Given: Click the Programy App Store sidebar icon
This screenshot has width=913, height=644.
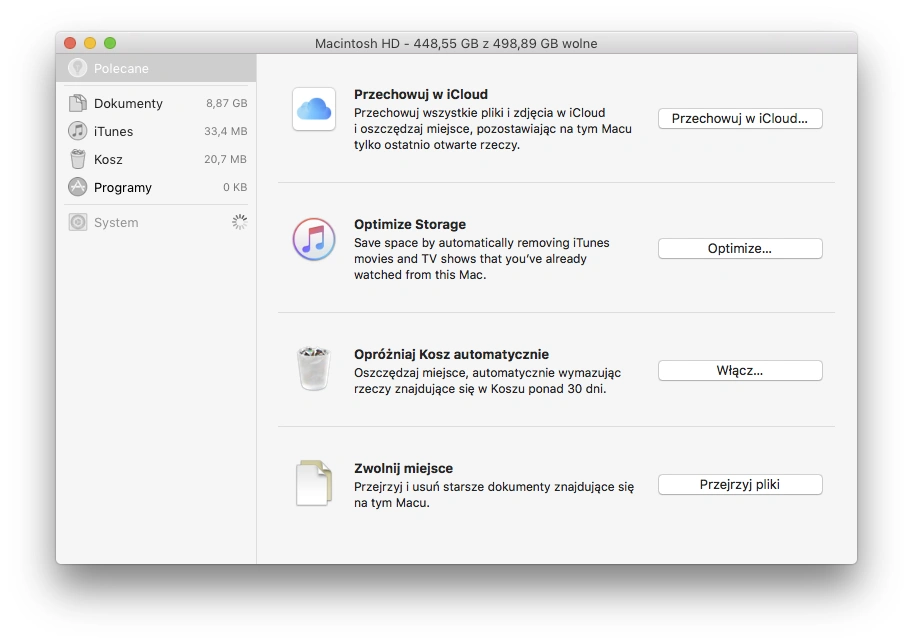Looking at the screenshot, I should (77, 187).
